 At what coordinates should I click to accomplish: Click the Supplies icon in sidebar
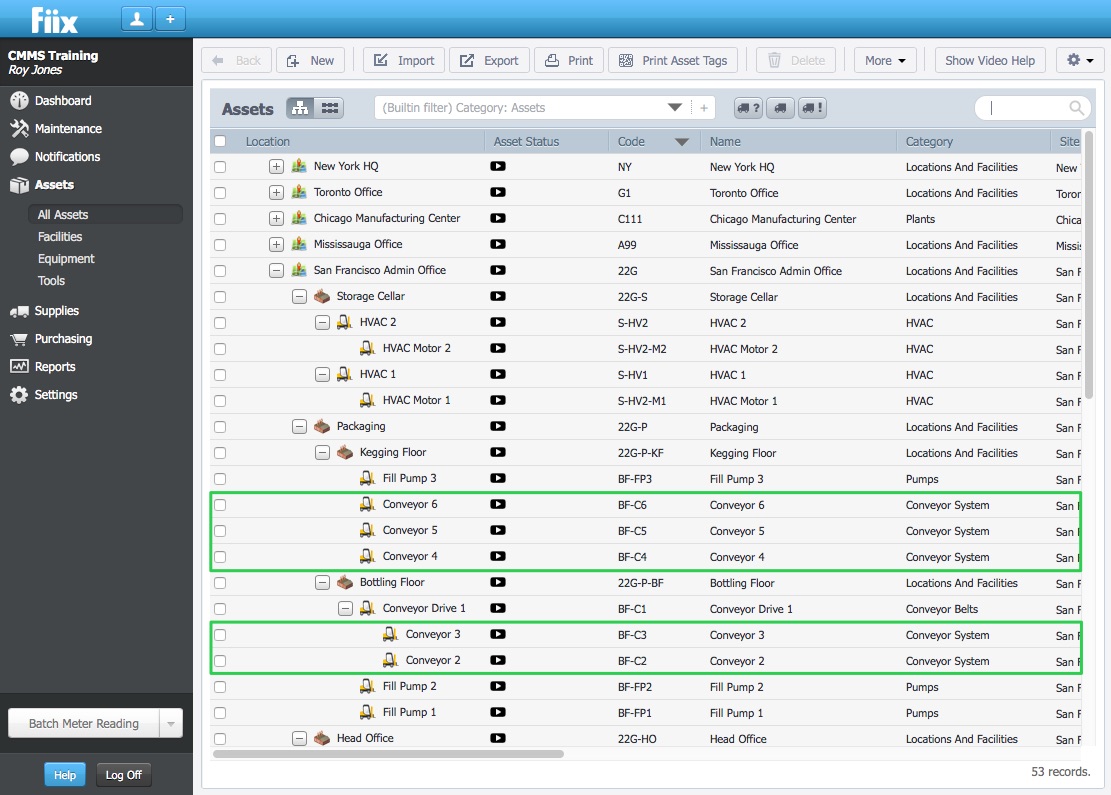pyautogui.click(x=19, y=311)
